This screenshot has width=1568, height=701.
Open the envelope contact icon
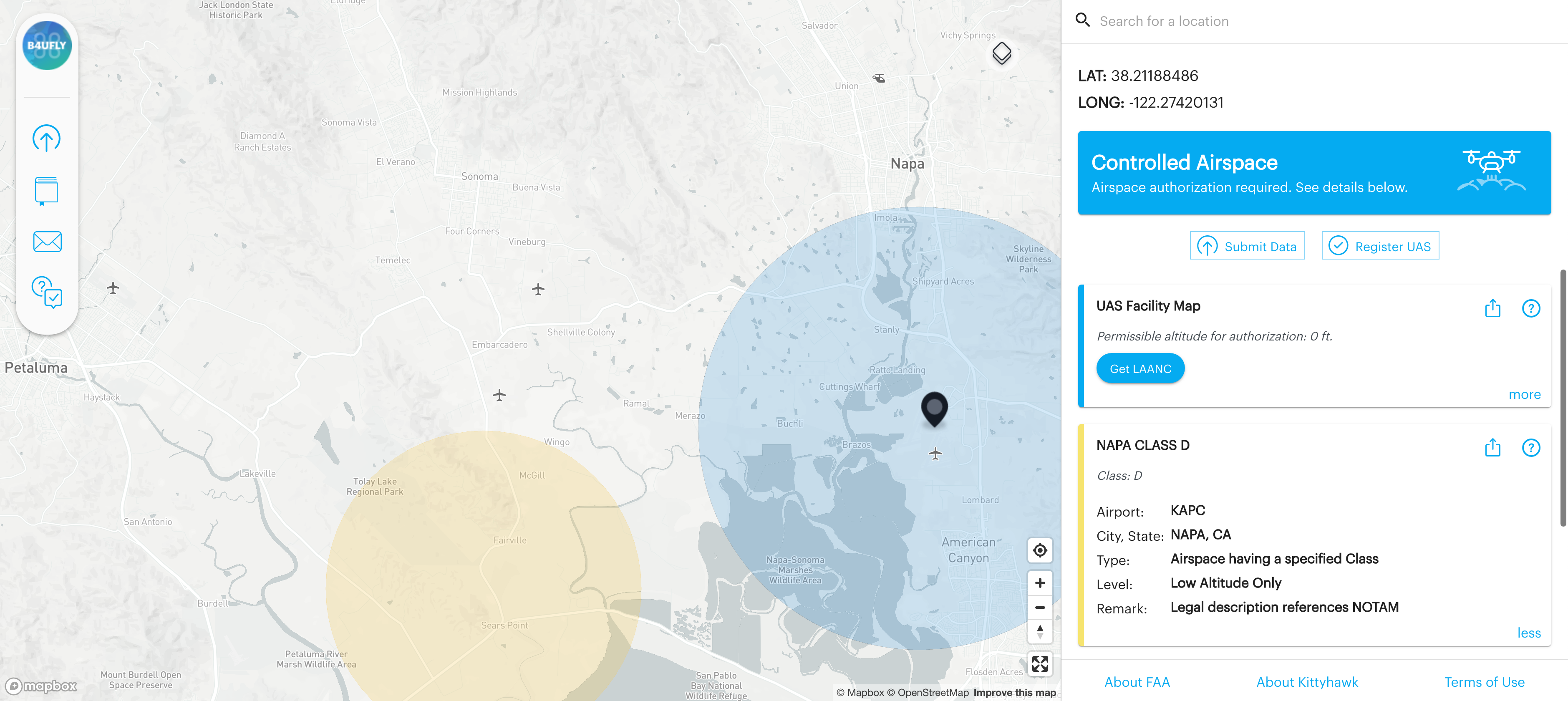tap(47, 242)
